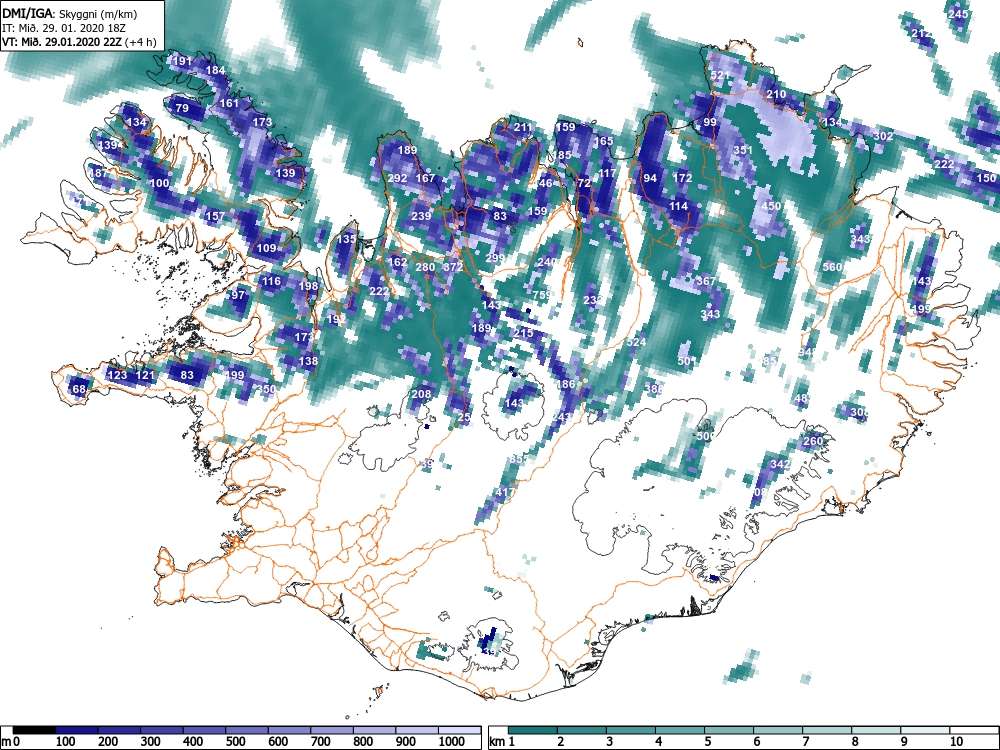Pick the 300–400 m cloud-base swatch
1000x750 pixels.
pos(162,730)
